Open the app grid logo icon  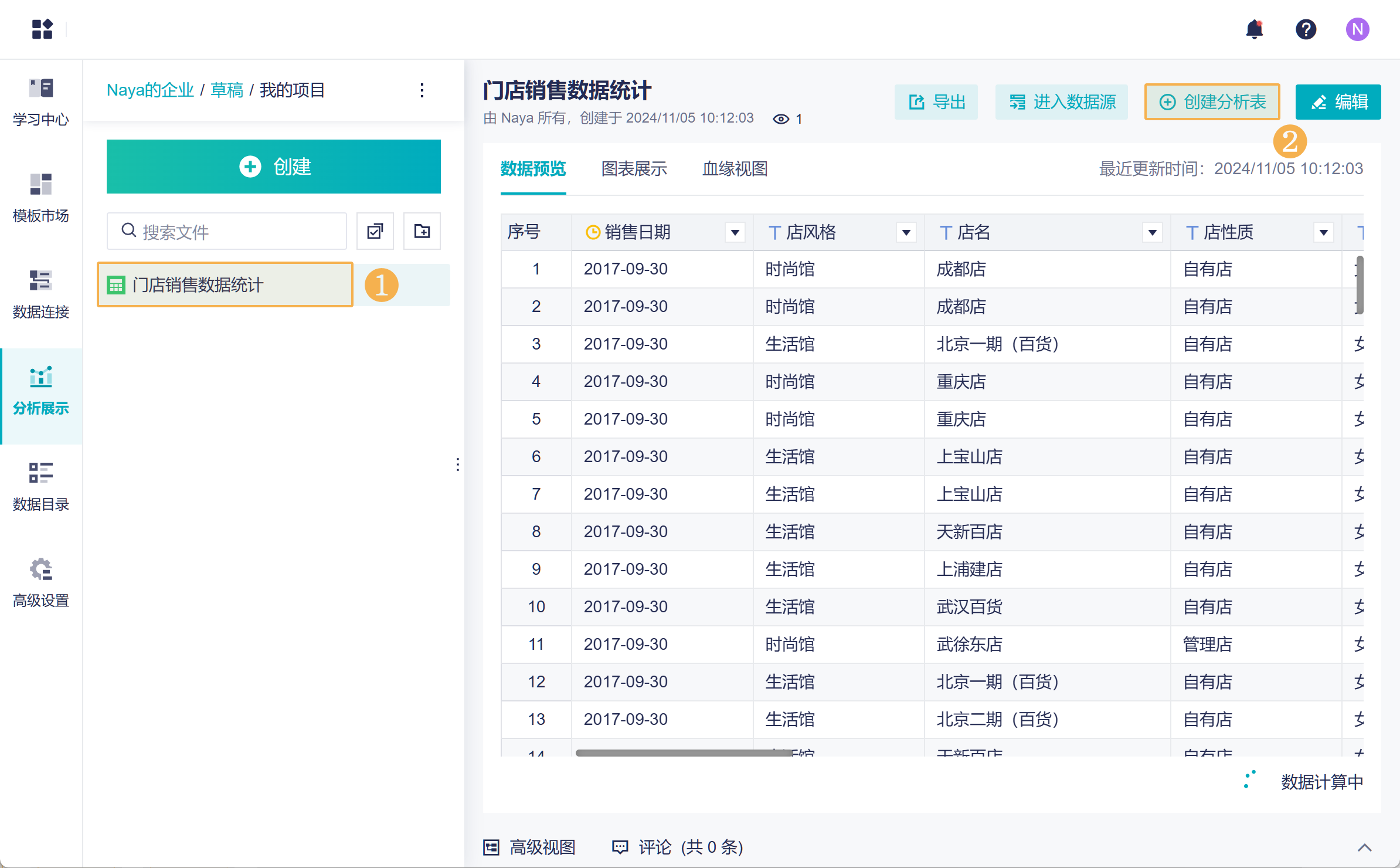42,29
